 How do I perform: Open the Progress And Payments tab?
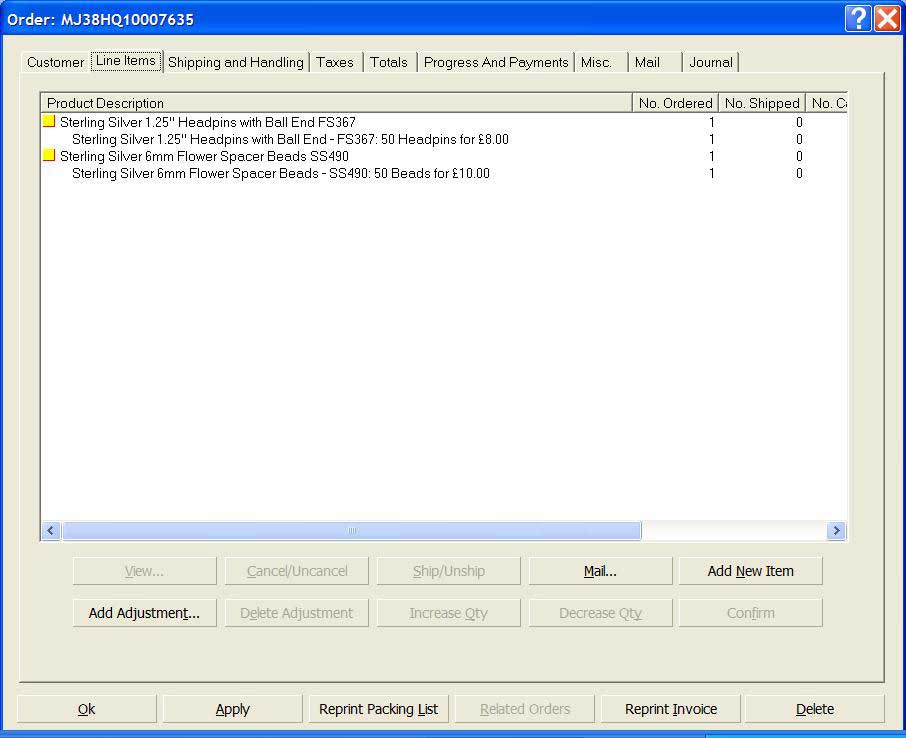[x=496, y=62]
